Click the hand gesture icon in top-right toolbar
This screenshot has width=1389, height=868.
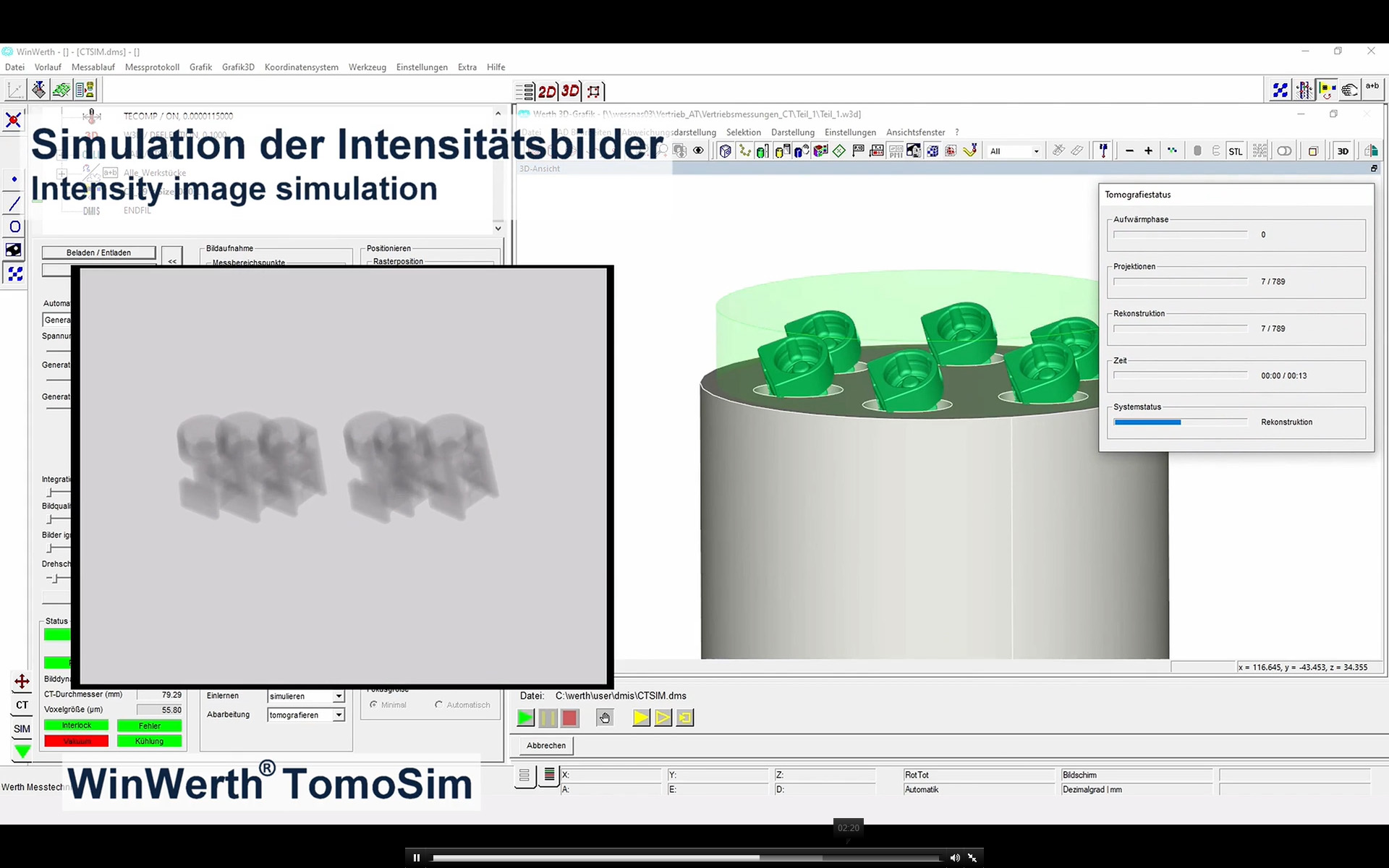click(x=1349, y=90)
